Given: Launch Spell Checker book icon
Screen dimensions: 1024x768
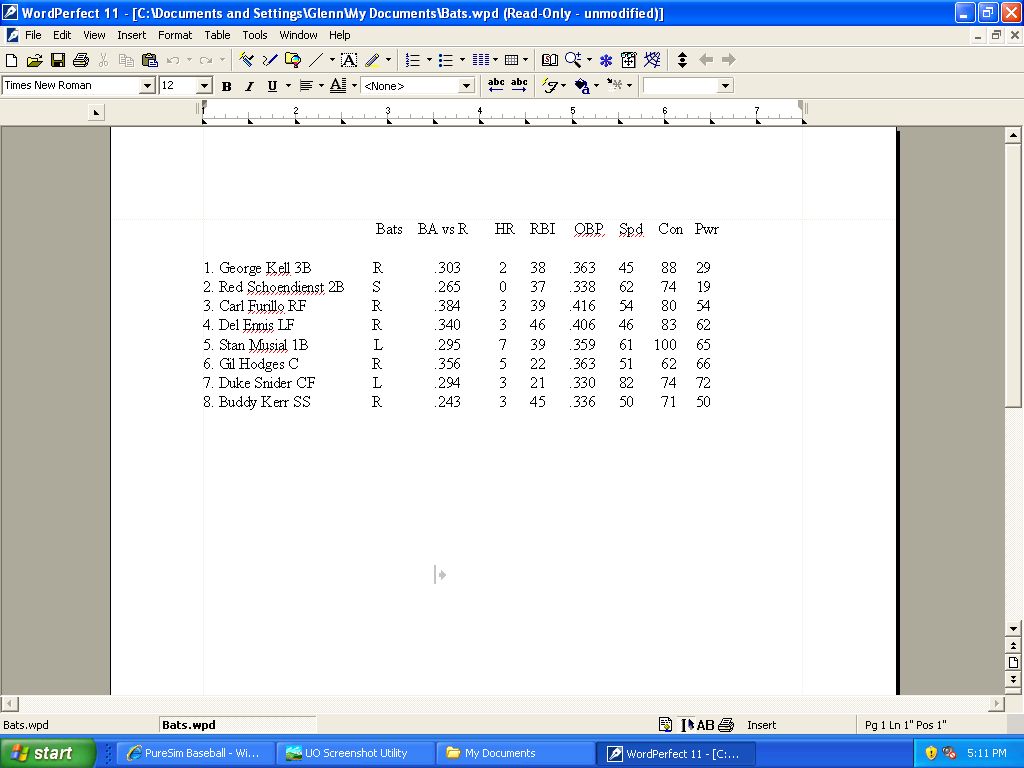Looking at the screenshot, I should tap(550, 60).
